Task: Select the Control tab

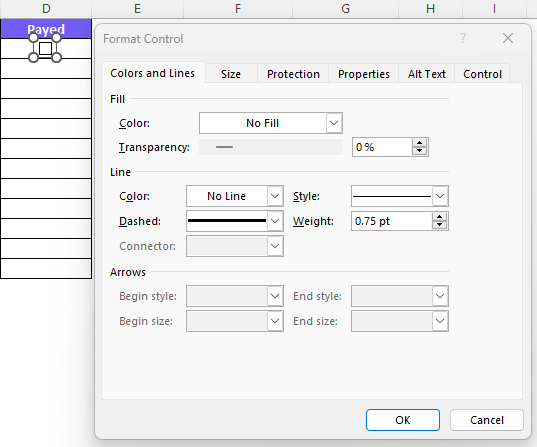Action: tap(482, 74)
